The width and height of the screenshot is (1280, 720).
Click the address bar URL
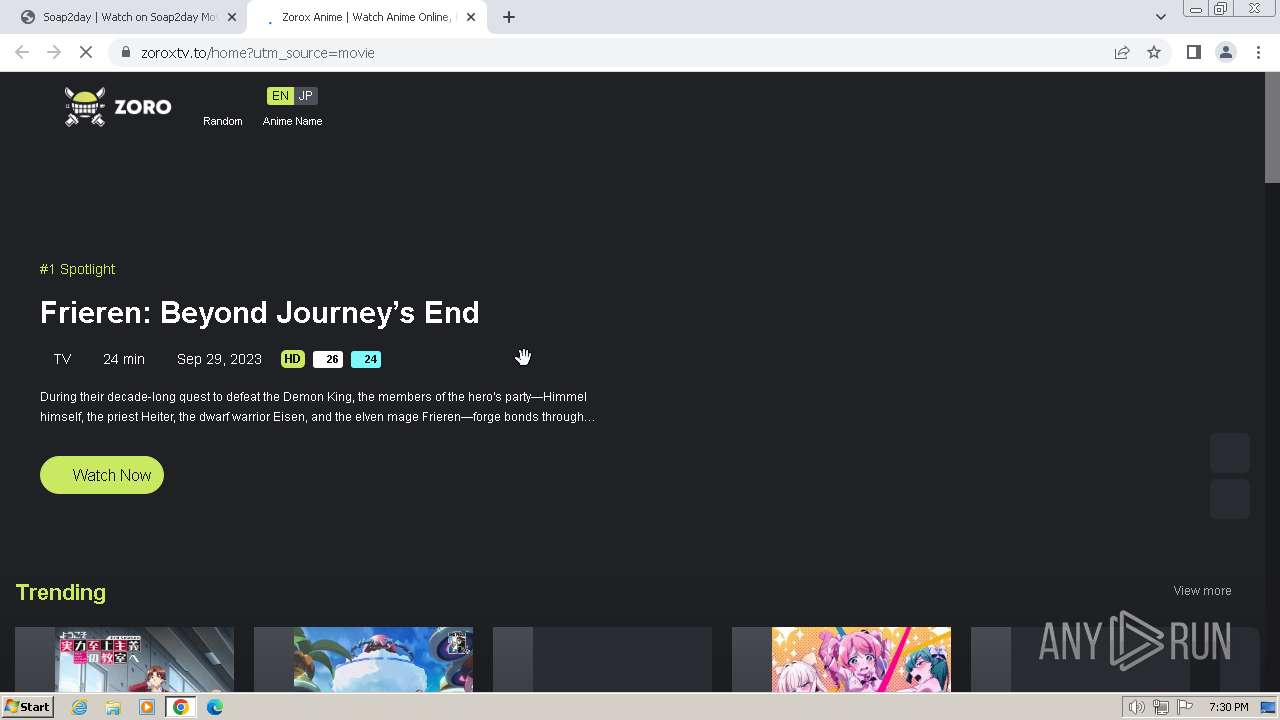point(258,53)
